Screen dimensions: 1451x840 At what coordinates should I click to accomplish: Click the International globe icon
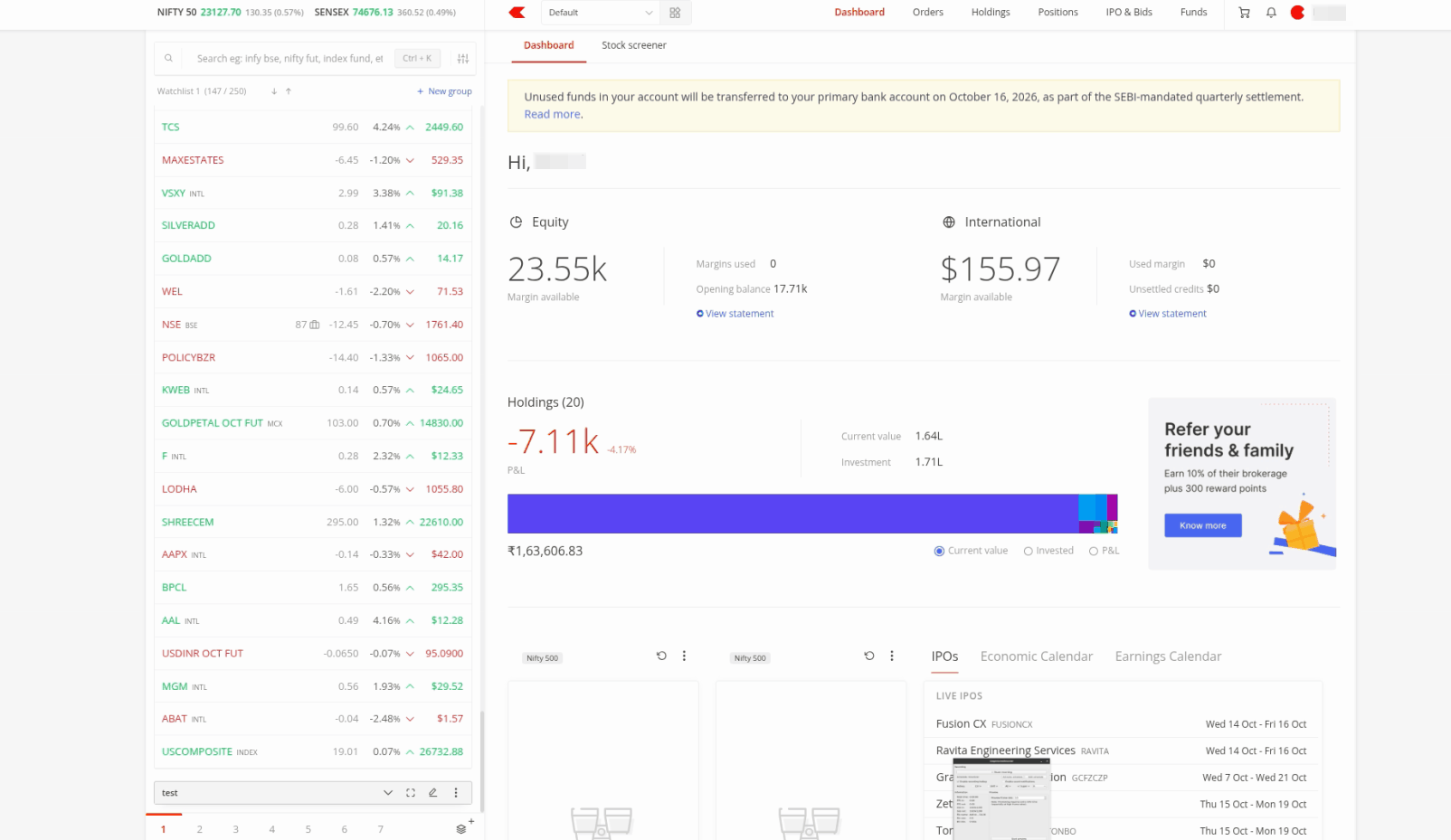(949, 222)
